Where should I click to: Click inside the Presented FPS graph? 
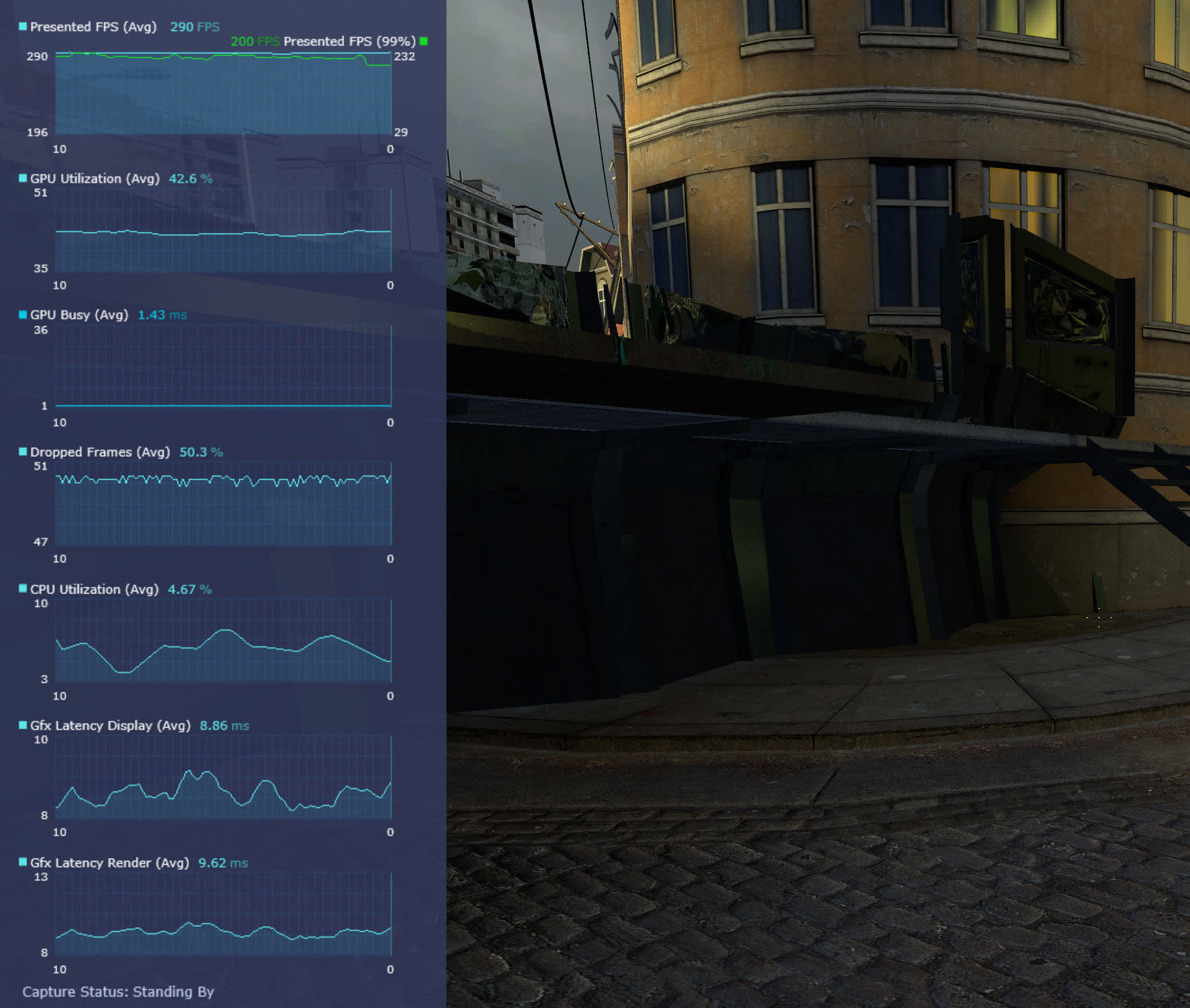[223, 94]
